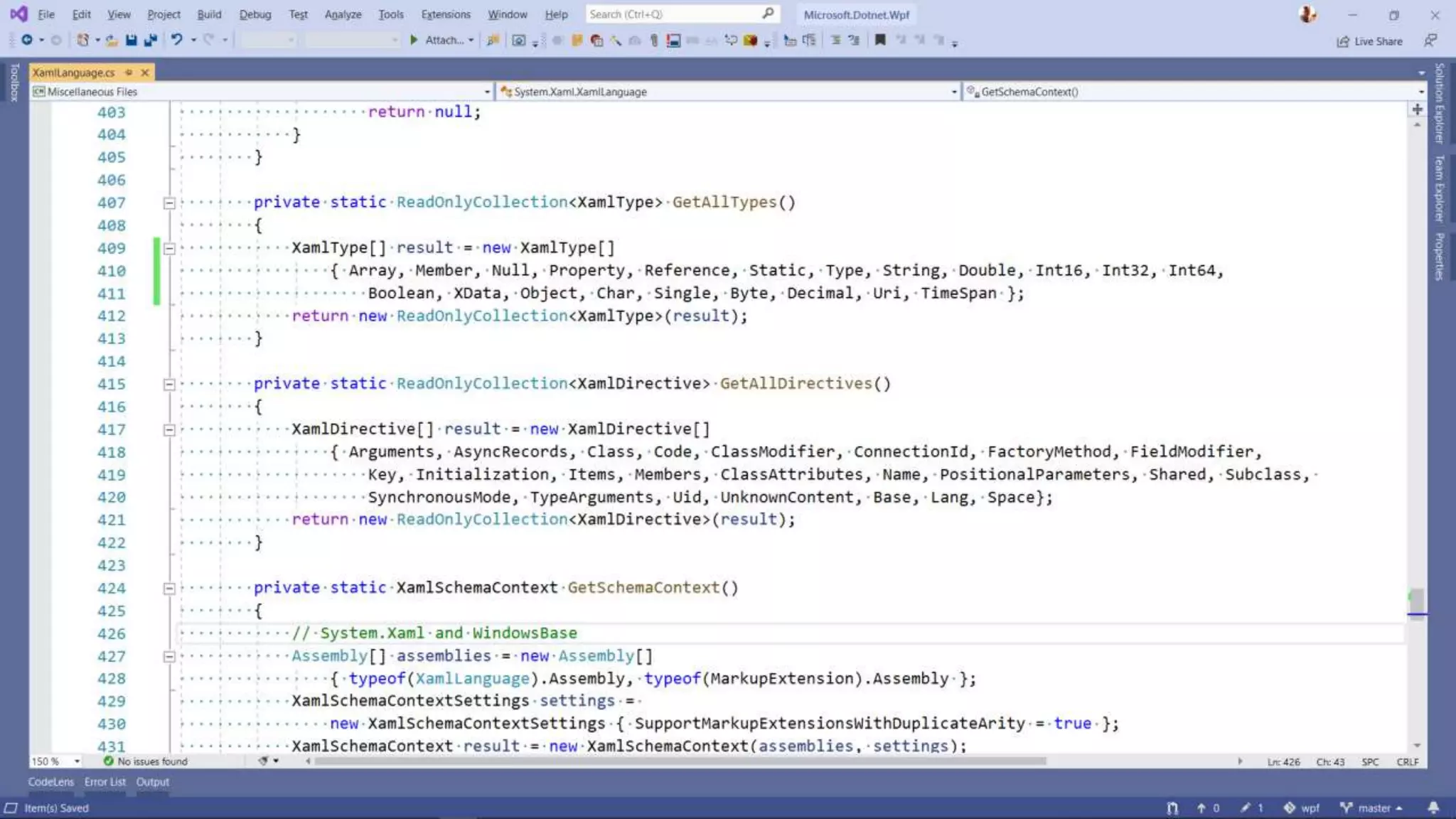Viewport: 1456px width, 819px height.
Task: Open the System.Xaml.XamlLanguage type dropdown
Action: [x=954, y=92]
